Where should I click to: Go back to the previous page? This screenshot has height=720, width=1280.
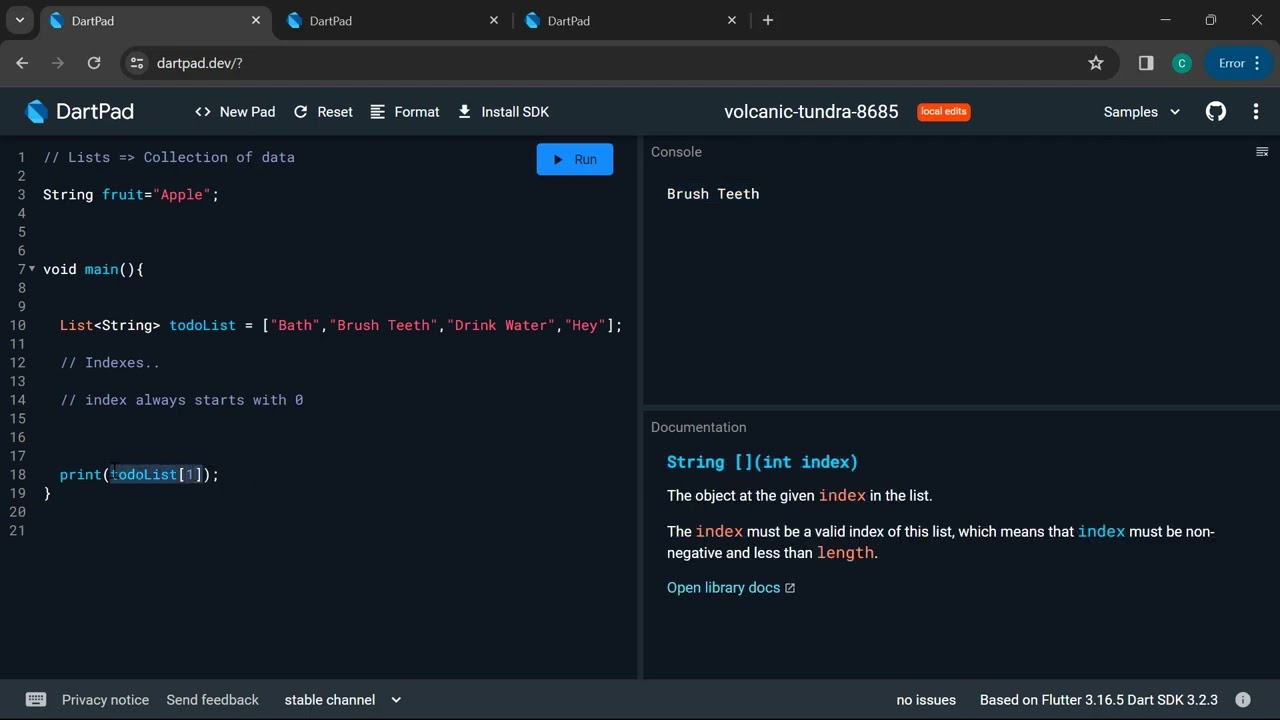click(x=22, y=63)
